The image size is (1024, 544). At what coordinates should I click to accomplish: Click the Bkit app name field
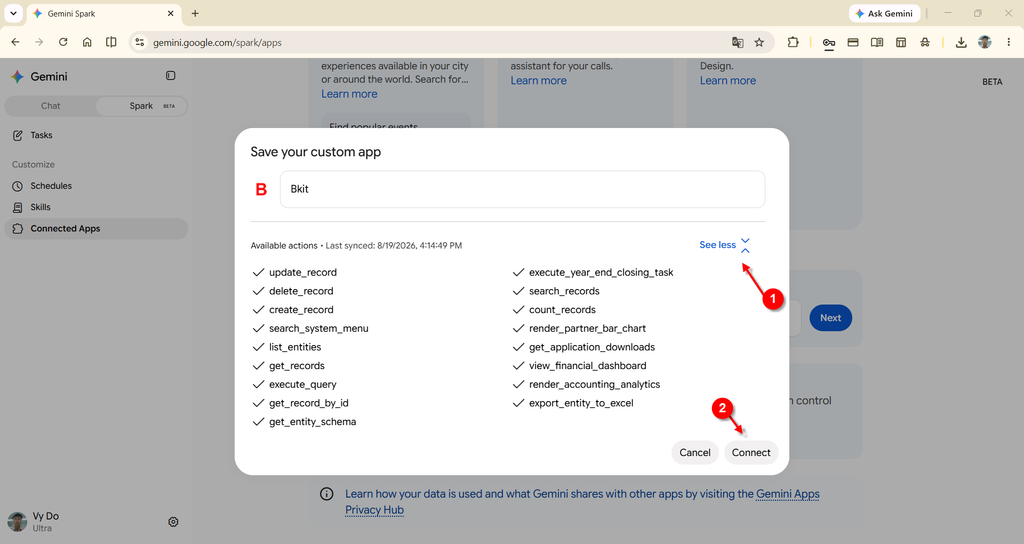522,189
